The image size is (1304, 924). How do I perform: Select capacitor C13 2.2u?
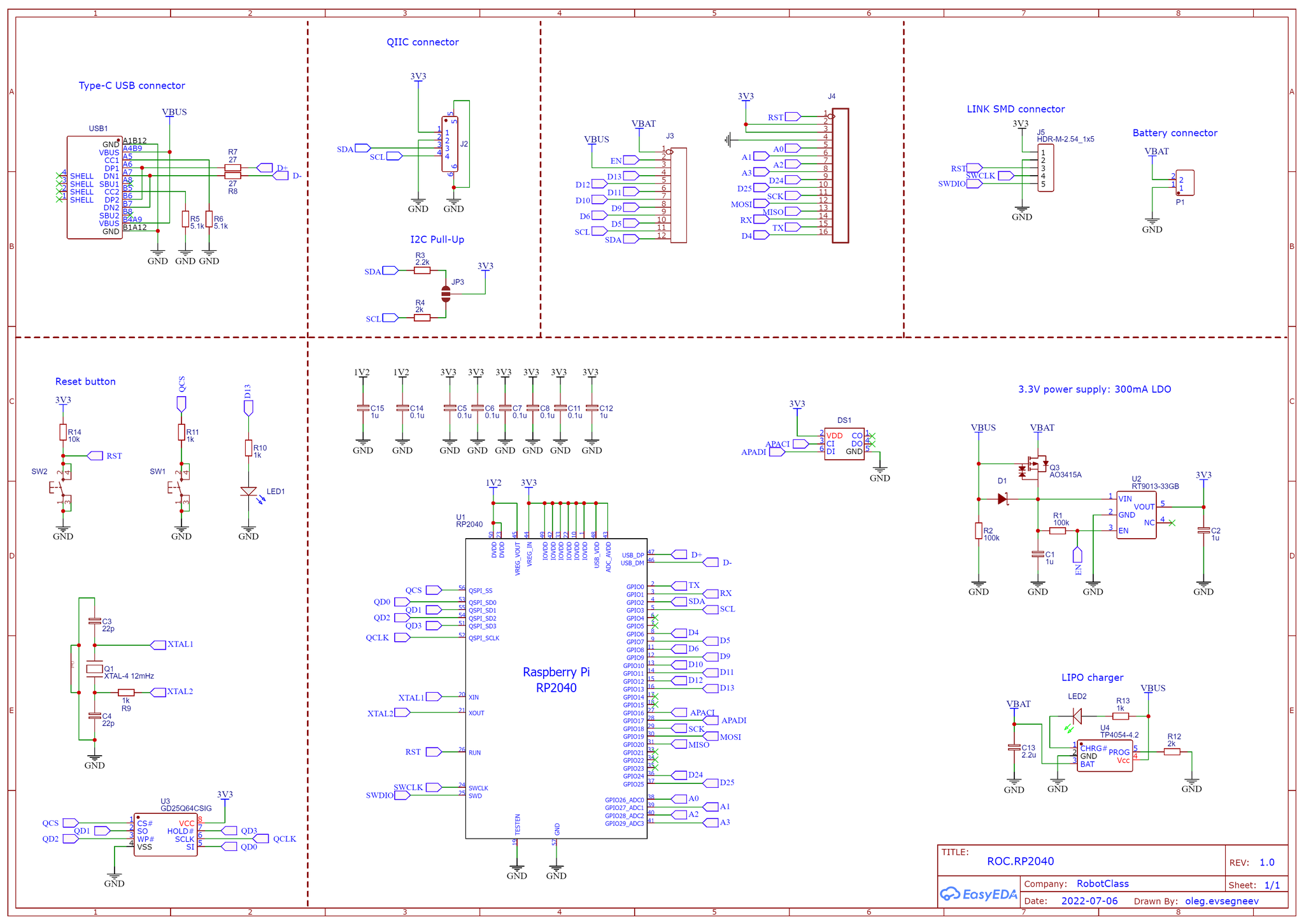(1014, 748)
